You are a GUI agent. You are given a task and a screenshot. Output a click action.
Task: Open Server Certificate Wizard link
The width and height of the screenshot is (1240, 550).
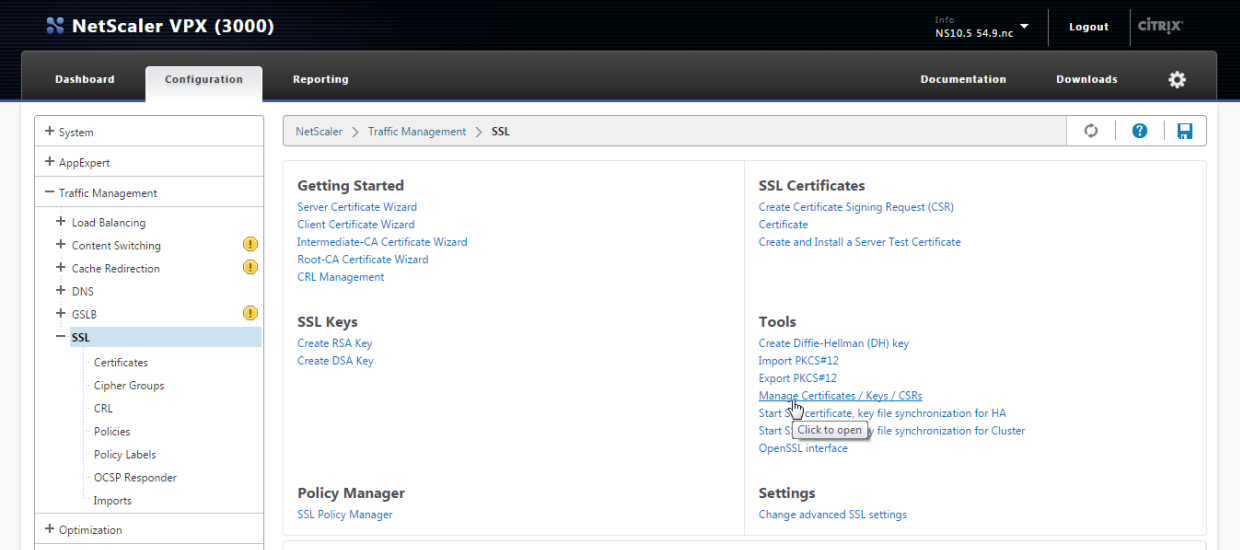point(357,207)
